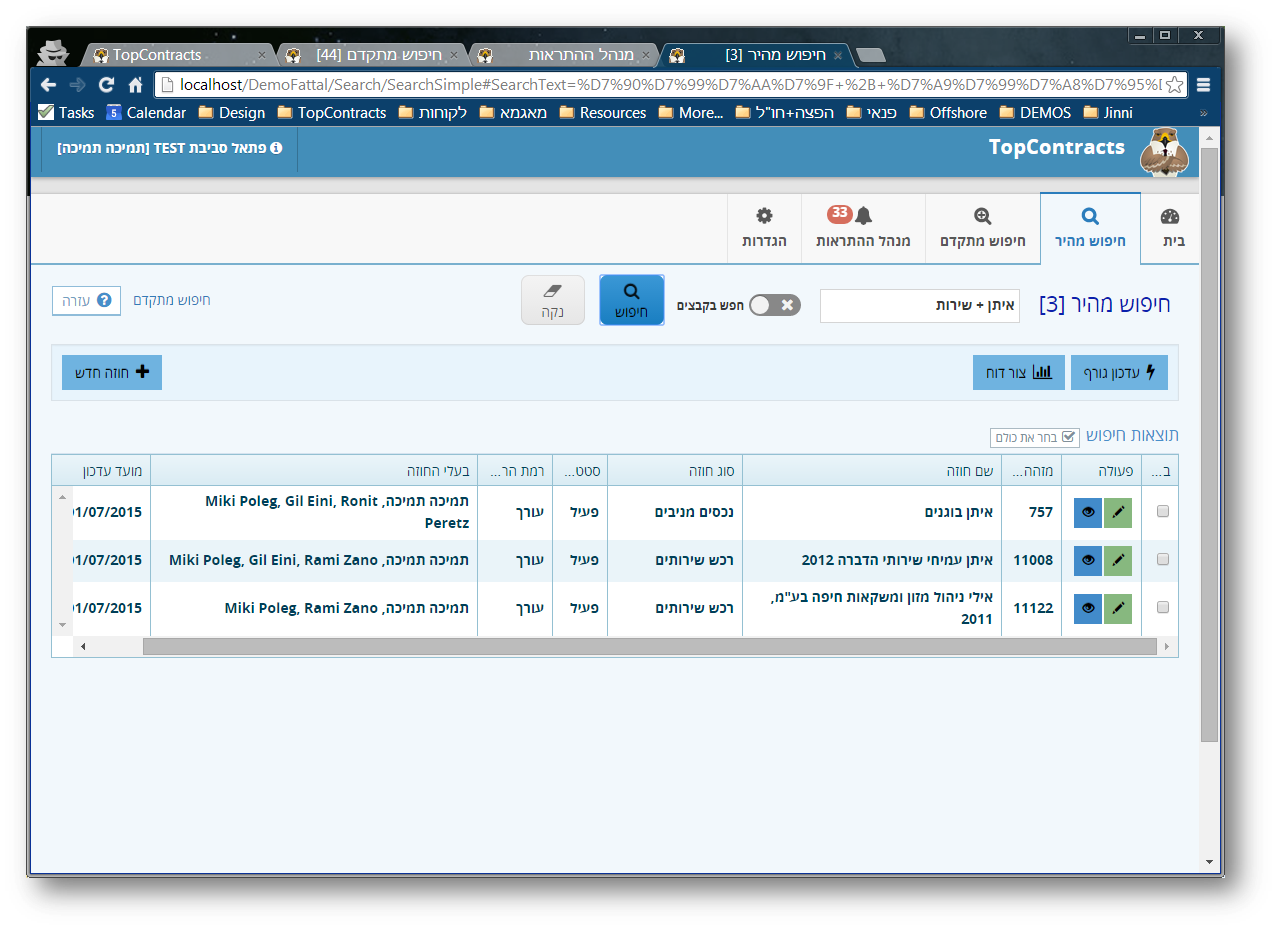Open the 'חיפוש מתקדם' advanced search navigation tab

[983, 228]
